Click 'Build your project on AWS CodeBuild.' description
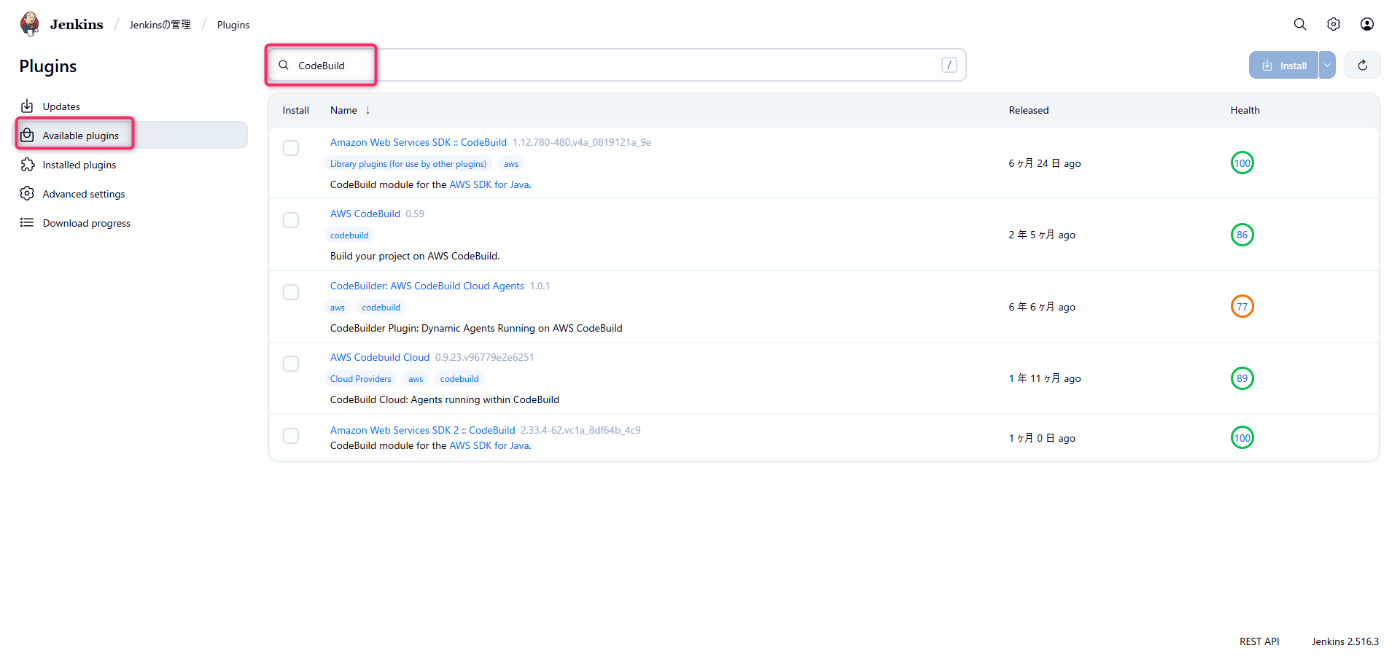1400x664 pixels. click(415, 256)
